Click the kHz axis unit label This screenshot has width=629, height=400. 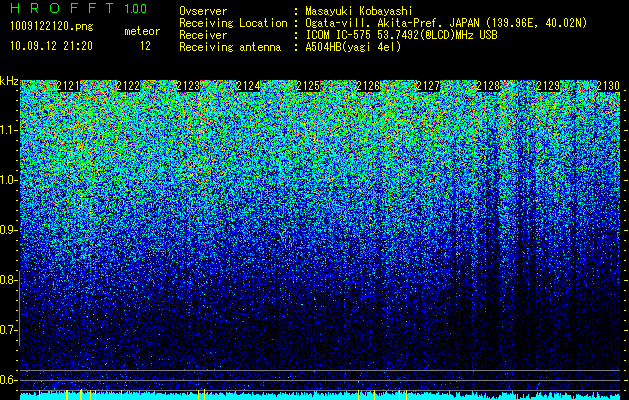[x=9, y=81]
